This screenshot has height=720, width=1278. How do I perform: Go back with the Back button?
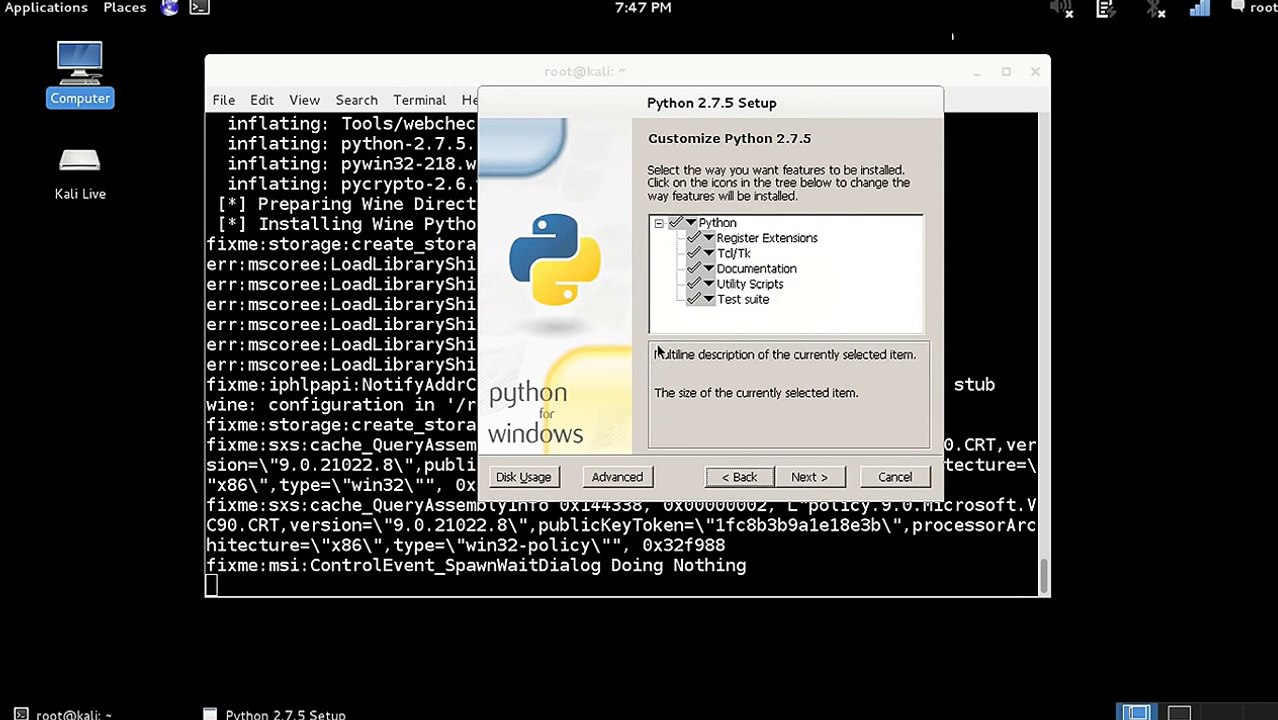click(740, 477)
